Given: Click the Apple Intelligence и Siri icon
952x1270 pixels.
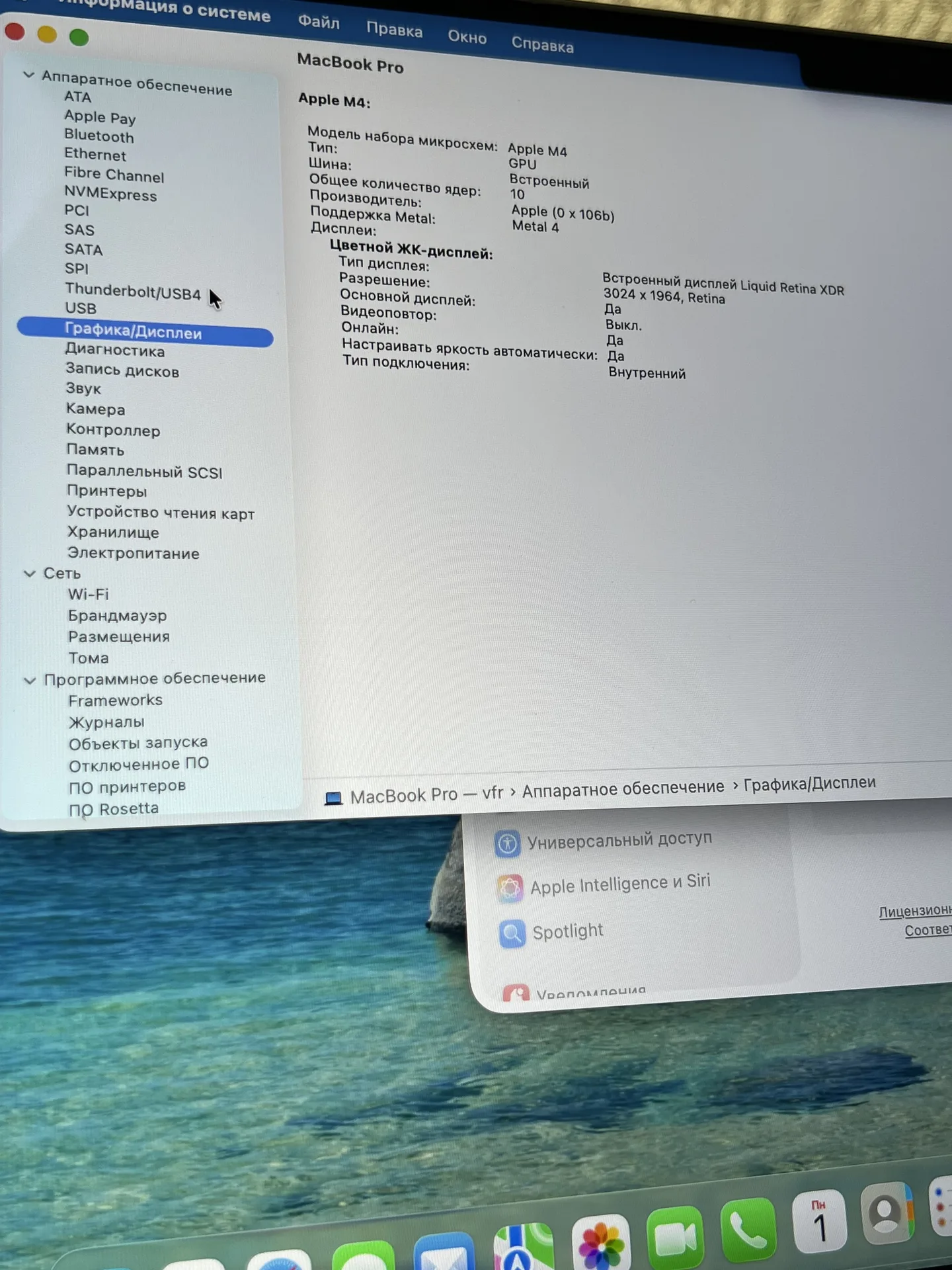Looking at the screenshot, I should click(x=510, y=888).
